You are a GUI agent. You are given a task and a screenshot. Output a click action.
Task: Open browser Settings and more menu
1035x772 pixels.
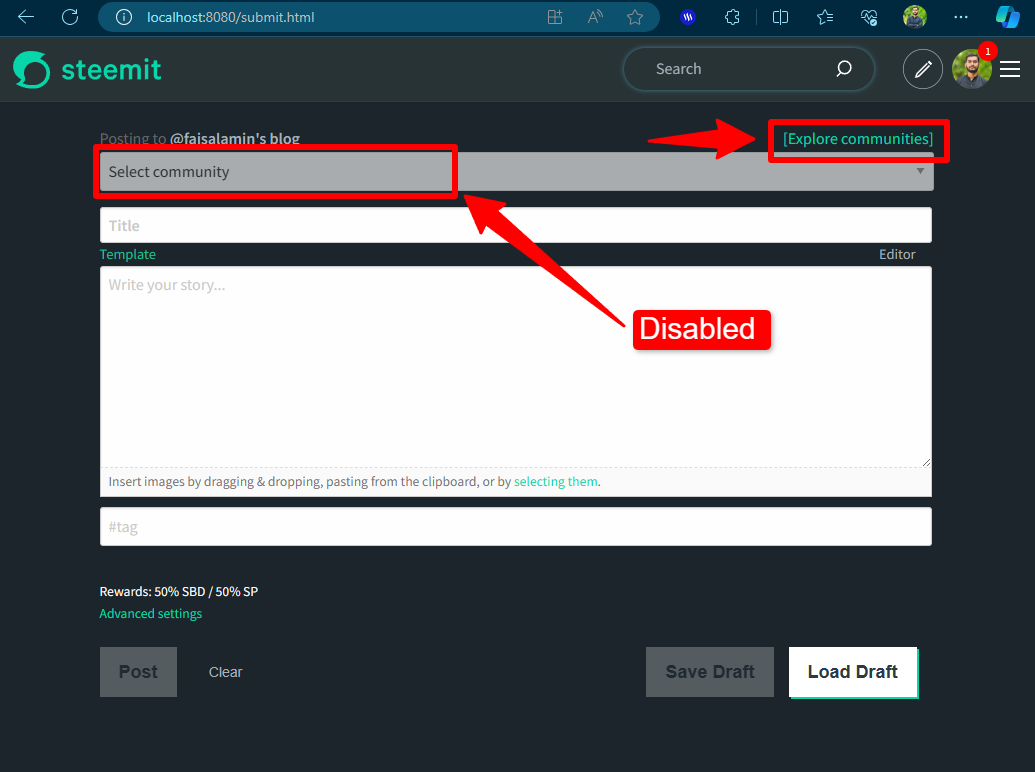(x=961, y=17)
